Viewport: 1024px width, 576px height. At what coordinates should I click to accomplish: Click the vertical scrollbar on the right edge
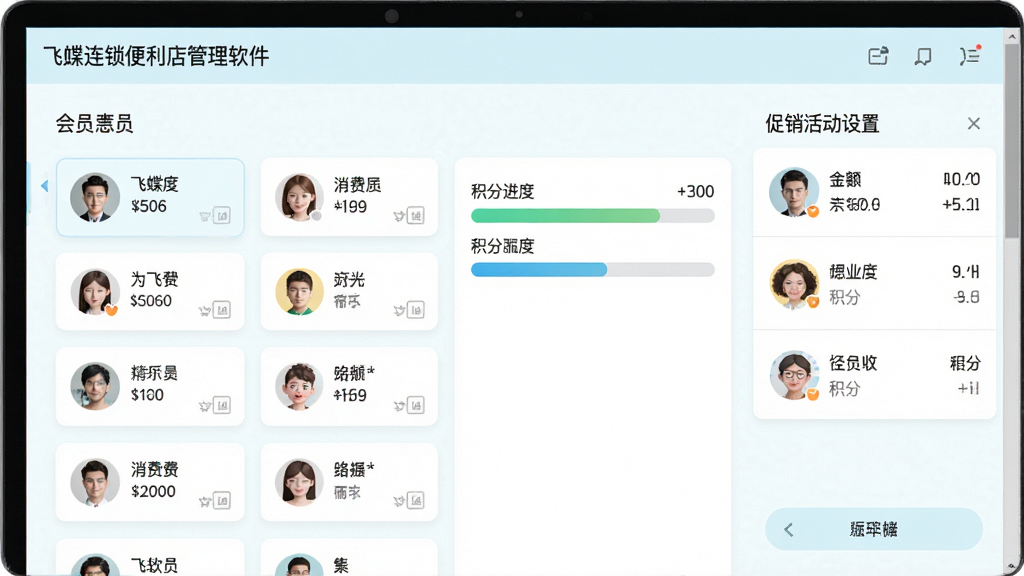click(x=1012, y=140)
